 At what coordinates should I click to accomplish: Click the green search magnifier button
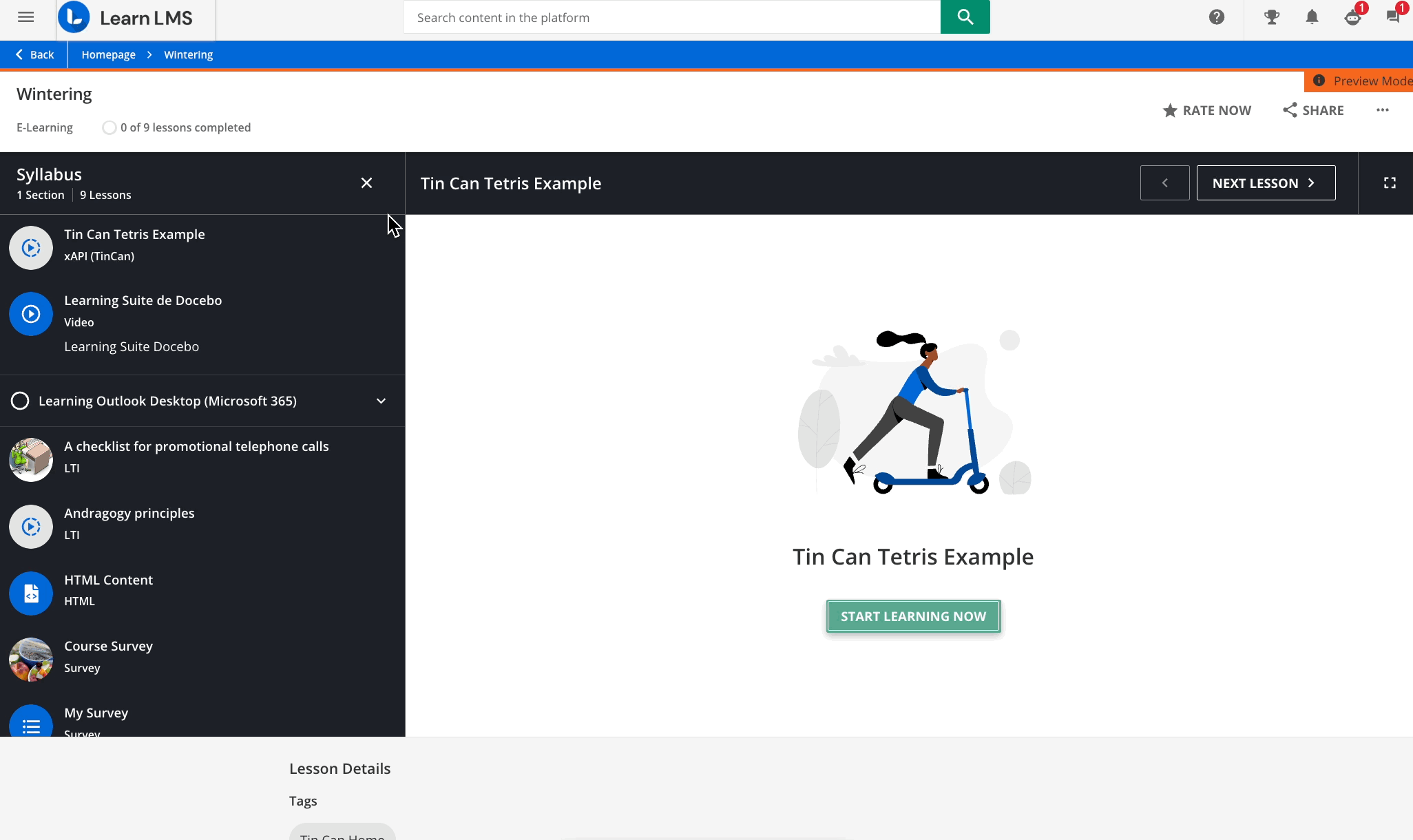coord(965,17)
